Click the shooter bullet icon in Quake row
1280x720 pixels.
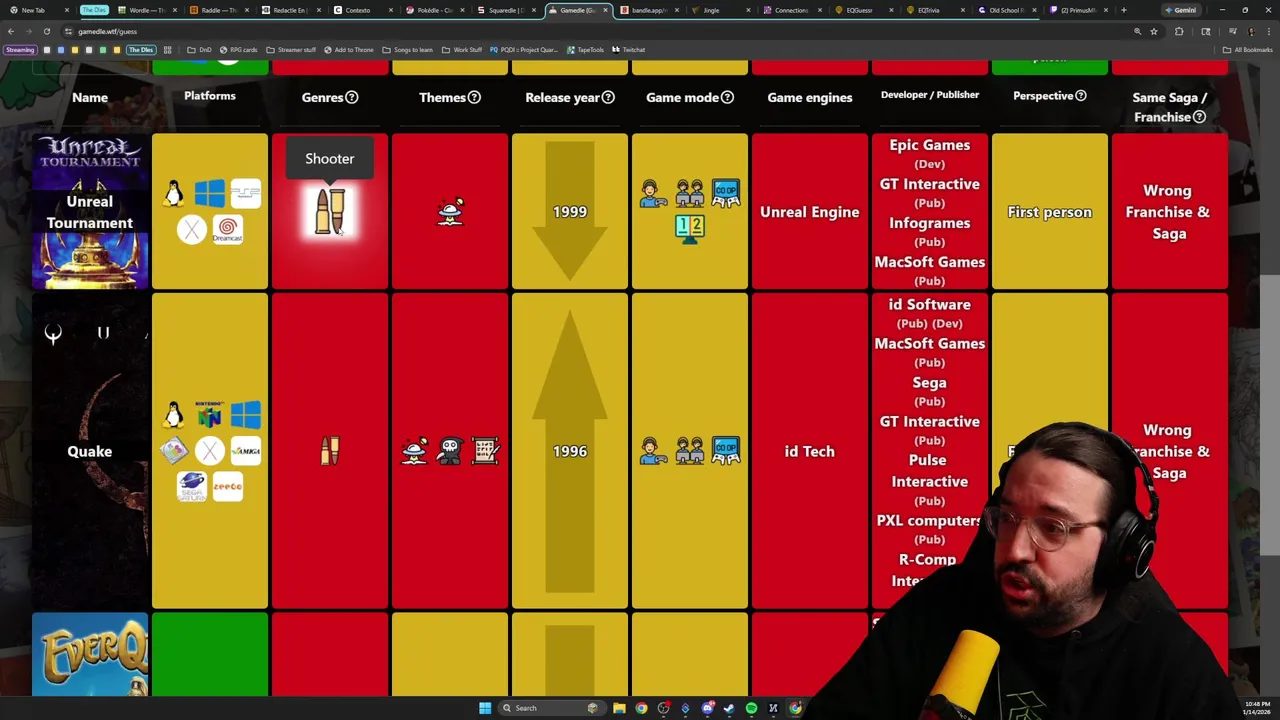[330, 452]
